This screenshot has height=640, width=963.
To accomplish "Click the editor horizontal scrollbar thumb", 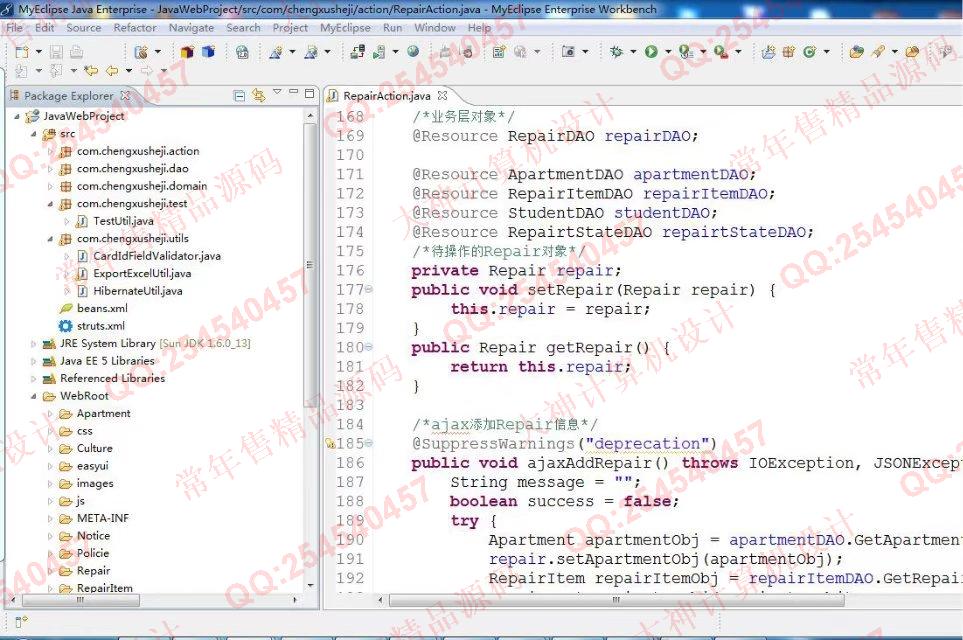I will [616, 599].
